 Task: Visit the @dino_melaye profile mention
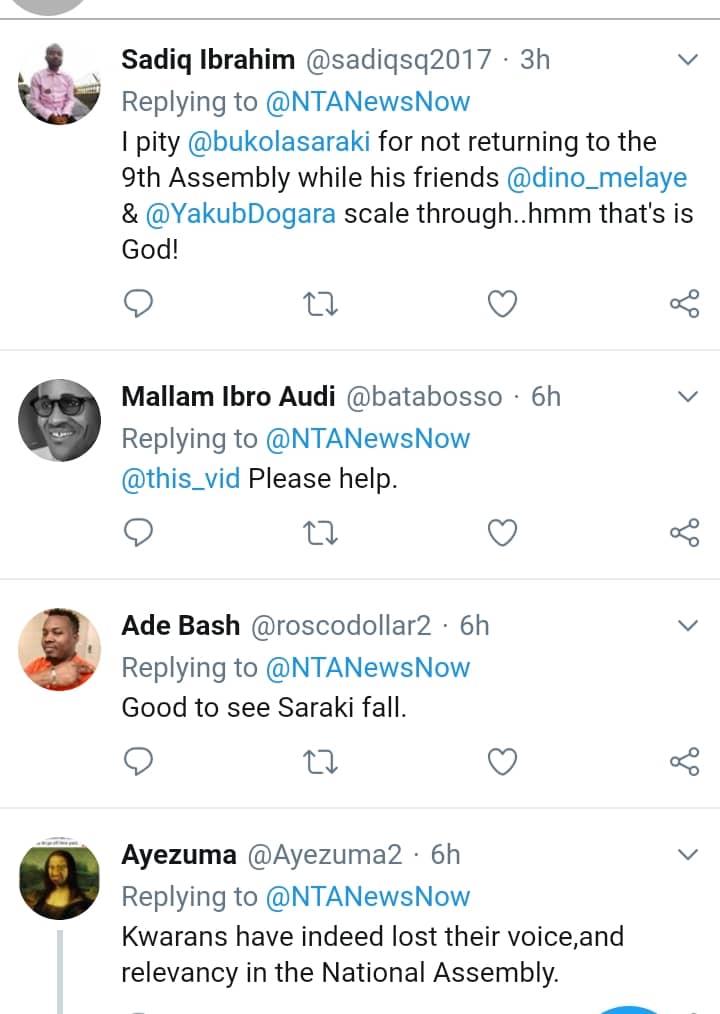click(597, 179)
